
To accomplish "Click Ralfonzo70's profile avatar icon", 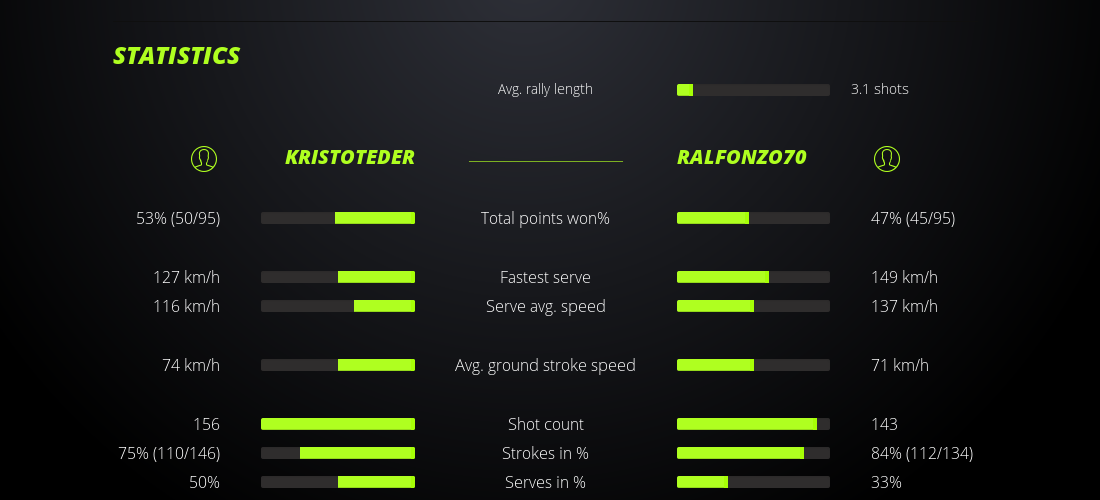I will pos(887,158).
